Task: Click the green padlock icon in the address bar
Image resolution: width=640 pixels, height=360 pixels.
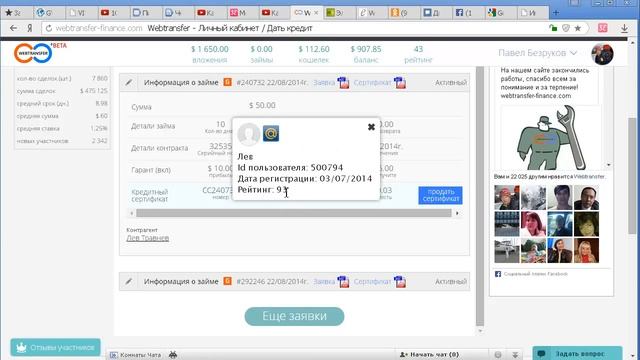Action: click(x=553, y=28)
